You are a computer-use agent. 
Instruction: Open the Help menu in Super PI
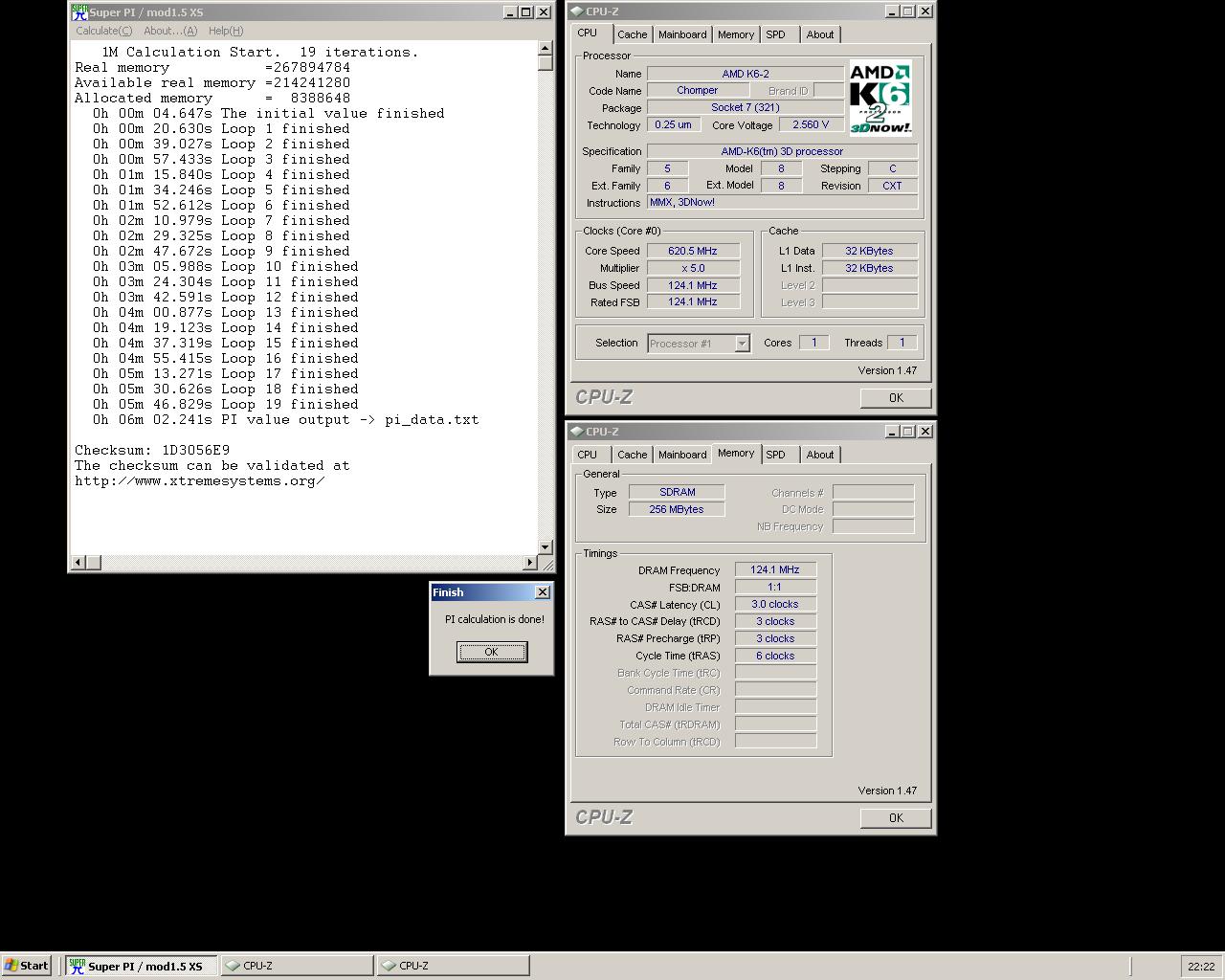226,31
